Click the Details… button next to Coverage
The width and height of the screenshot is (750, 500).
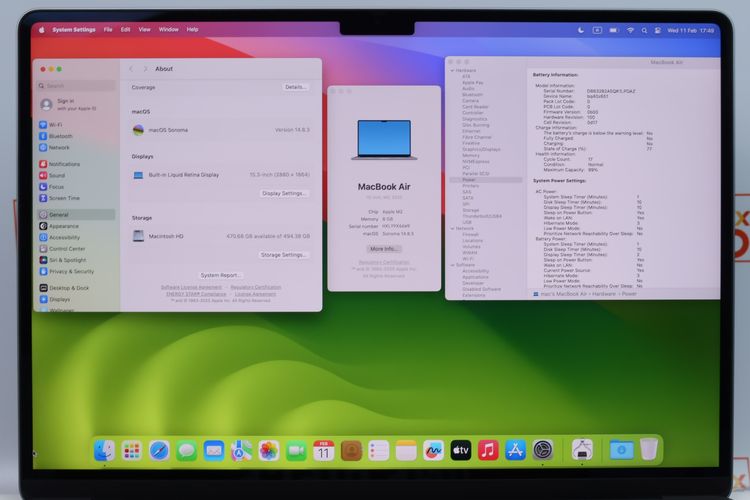(x=295, y=87)
